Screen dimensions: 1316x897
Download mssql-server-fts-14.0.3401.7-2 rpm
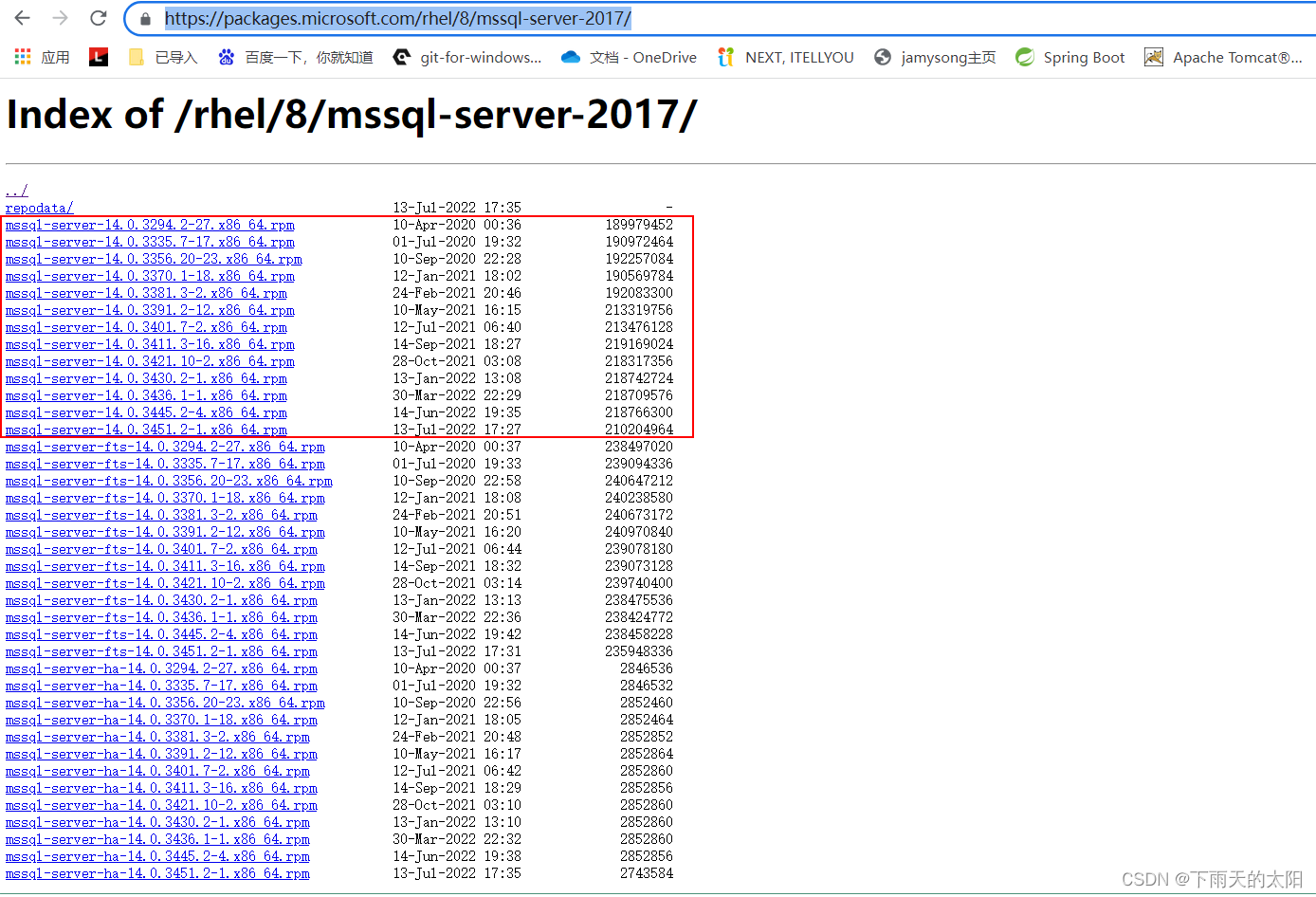[x=161, y=549]
